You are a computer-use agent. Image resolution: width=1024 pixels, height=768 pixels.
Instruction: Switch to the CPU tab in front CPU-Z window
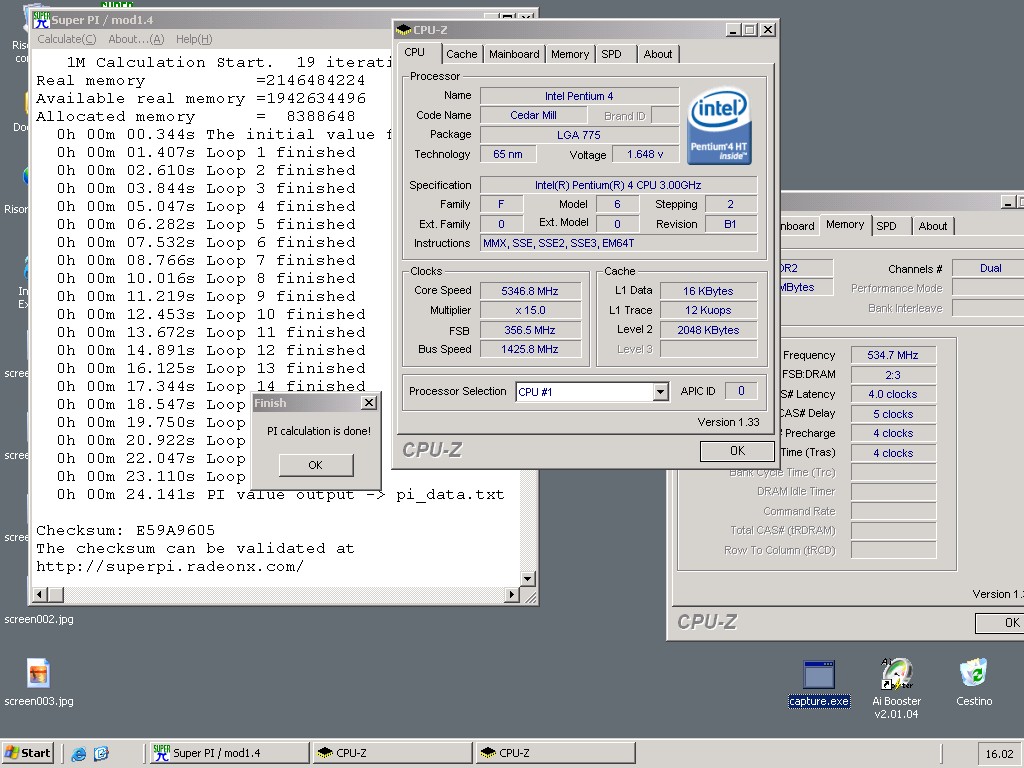[x=415, y=52]
